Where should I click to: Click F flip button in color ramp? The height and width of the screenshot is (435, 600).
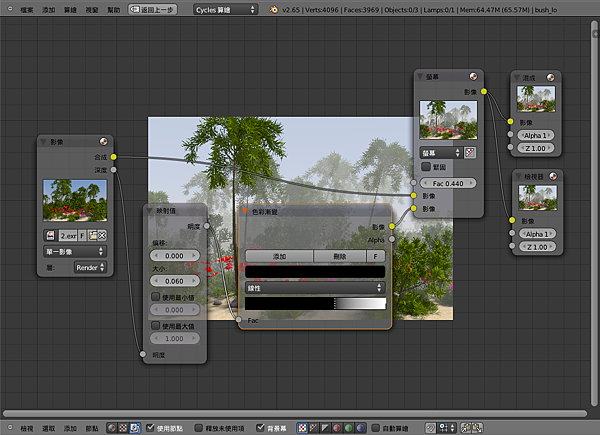pyautogui.click(x=376, y=256)
